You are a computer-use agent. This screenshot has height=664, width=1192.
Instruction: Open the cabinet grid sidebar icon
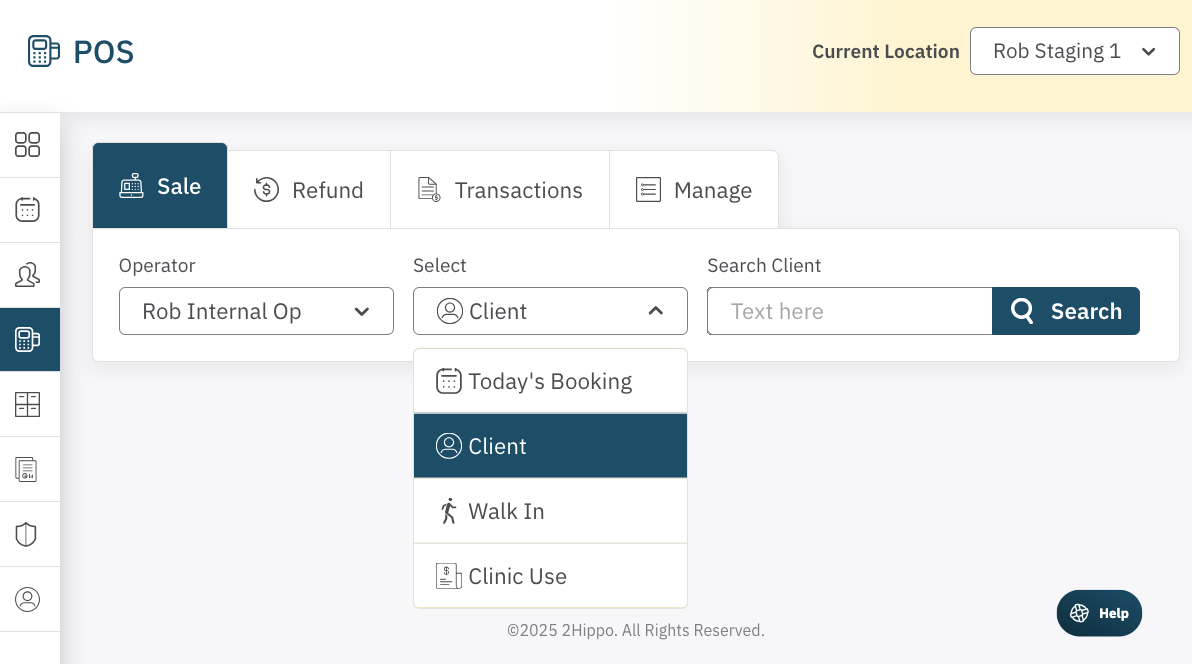coord(27,405)
